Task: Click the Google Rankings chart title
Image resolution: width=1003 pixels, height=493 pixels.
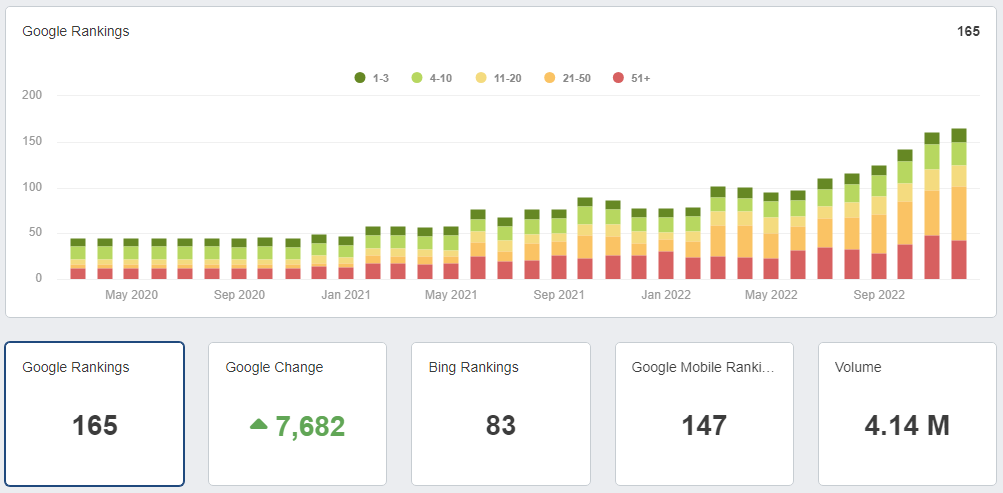Action: [x=75, y=31]
